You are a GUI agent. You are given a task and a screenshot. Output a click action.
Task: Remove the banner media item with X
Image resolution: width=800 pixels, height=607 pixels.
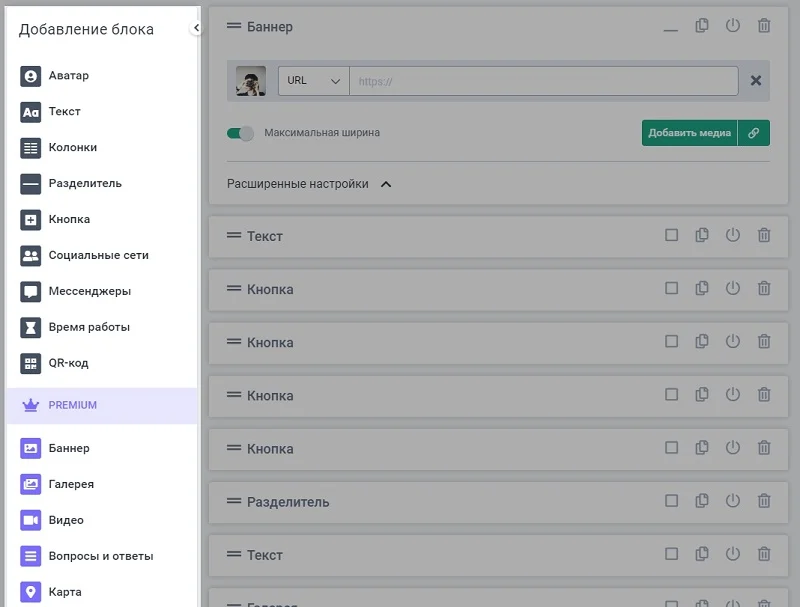point(756,81)
